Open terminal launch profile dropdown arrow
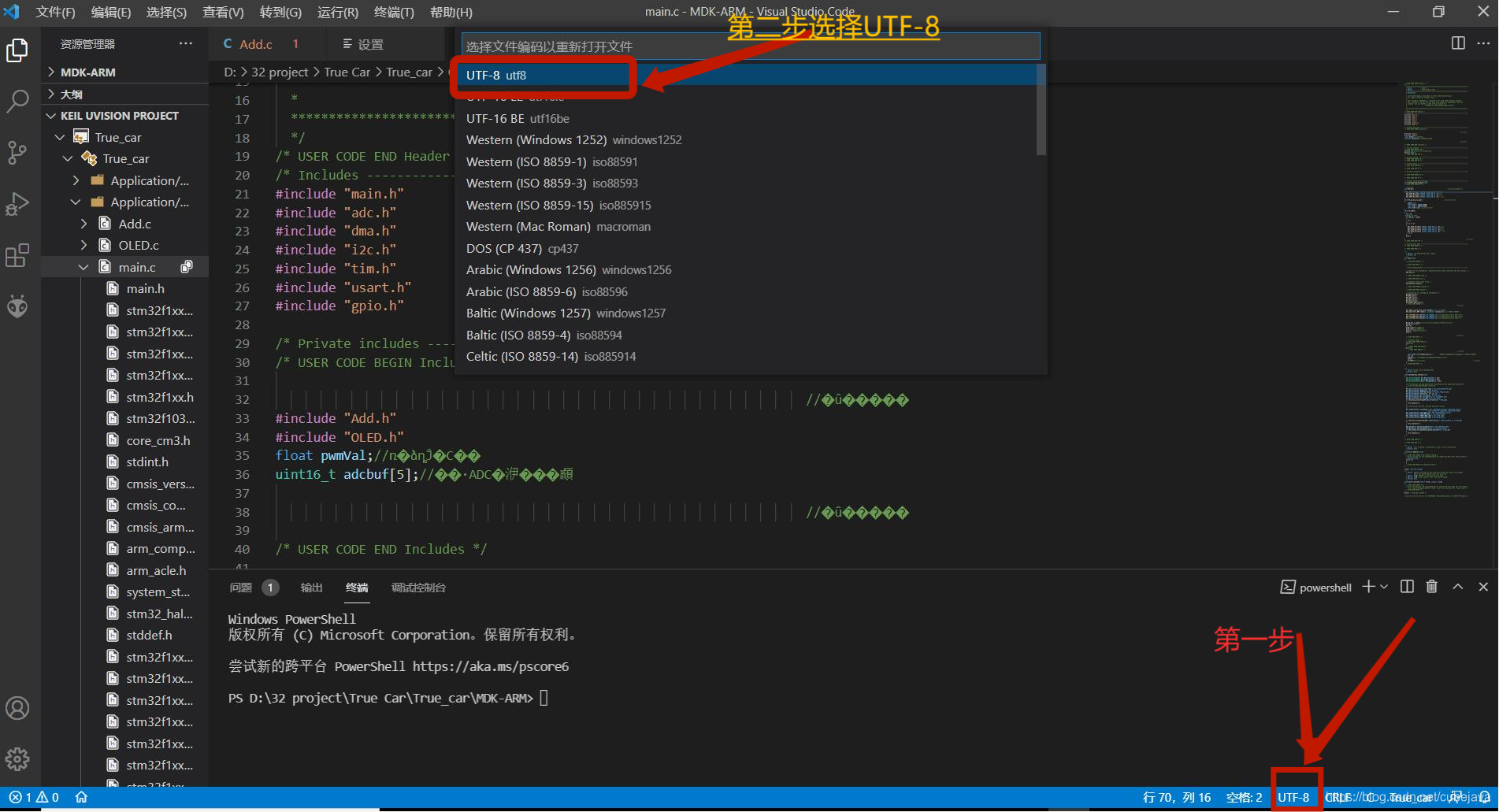 (1384, 587)
